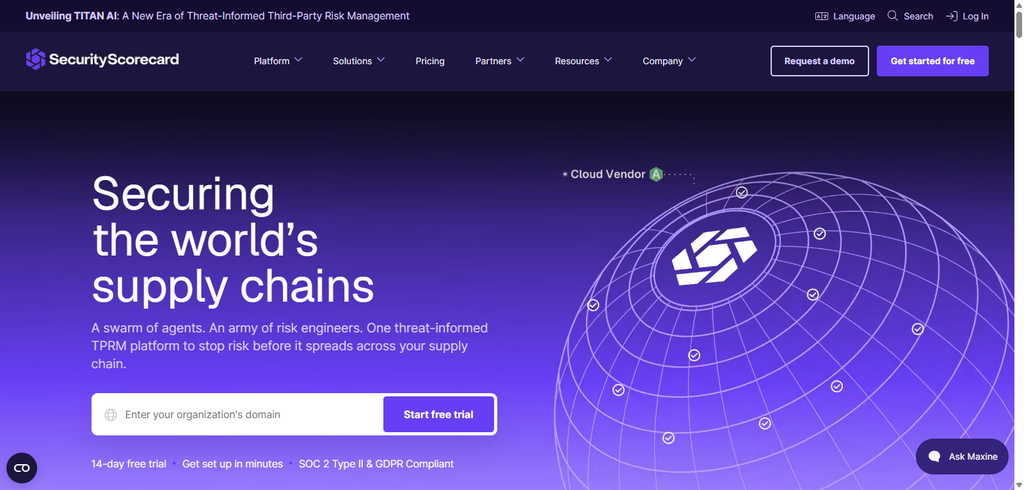Expand the Solutions menu chevron
1024x490 pixels.
(x=381, y=59)
